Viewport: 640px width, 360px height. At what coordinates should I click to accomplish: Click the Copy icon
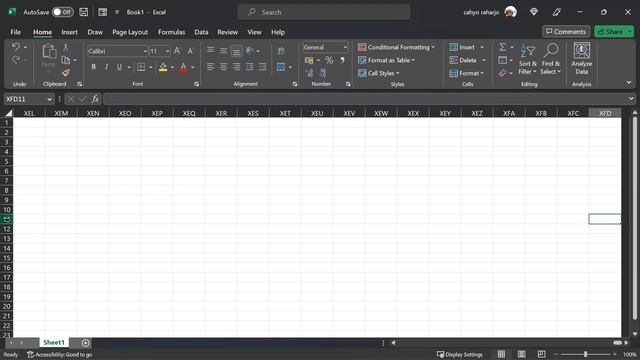(65, 60)
